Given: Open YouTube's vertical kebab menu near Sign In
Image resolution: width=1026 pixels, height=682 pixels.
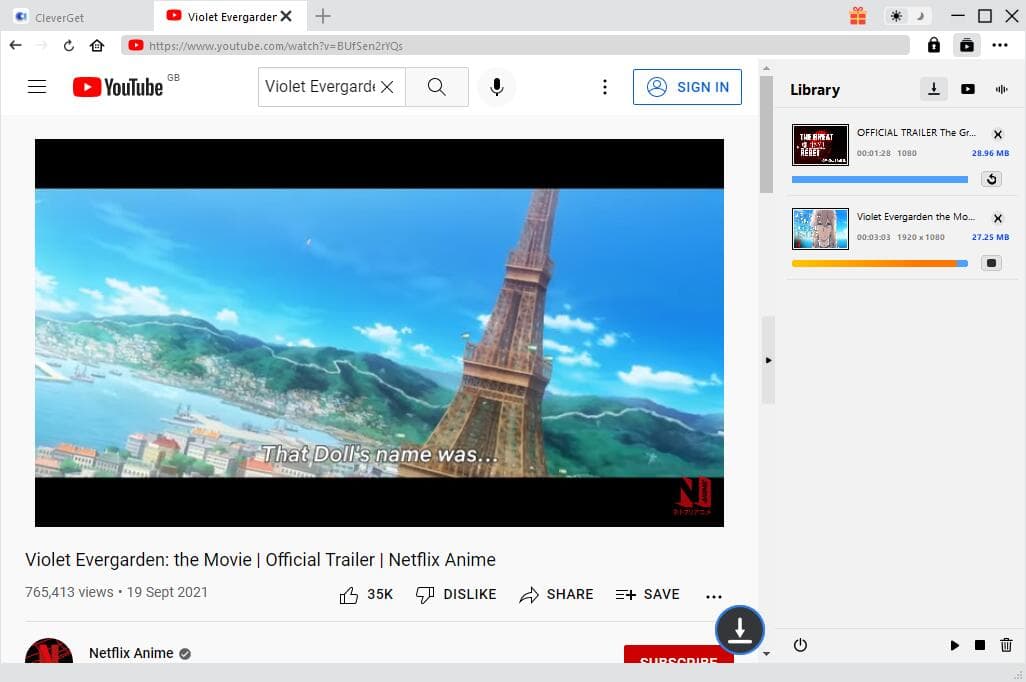Looking at the screenshot, I should [605, 87].
